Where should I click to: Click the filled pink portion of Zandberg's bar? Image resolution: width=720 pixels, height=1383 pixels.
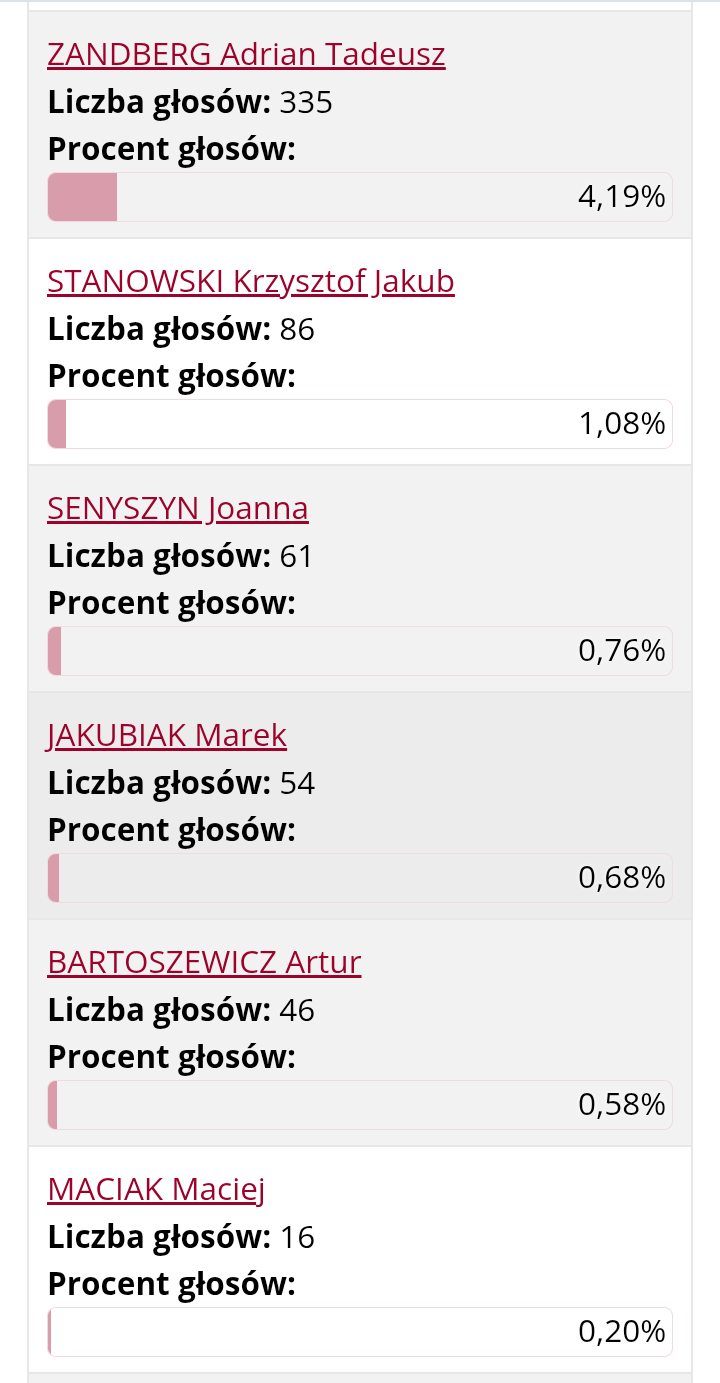82,197
